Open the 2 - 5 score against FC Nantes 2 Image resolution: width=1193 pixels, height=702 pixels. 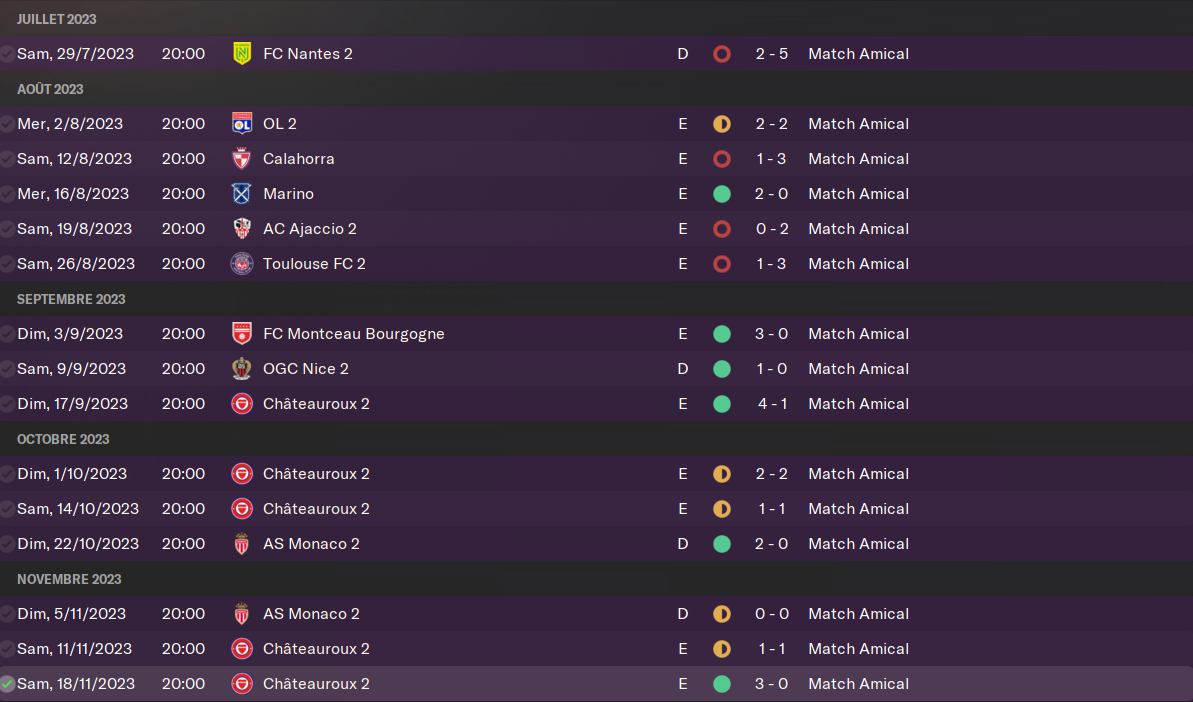click(771, 54)
